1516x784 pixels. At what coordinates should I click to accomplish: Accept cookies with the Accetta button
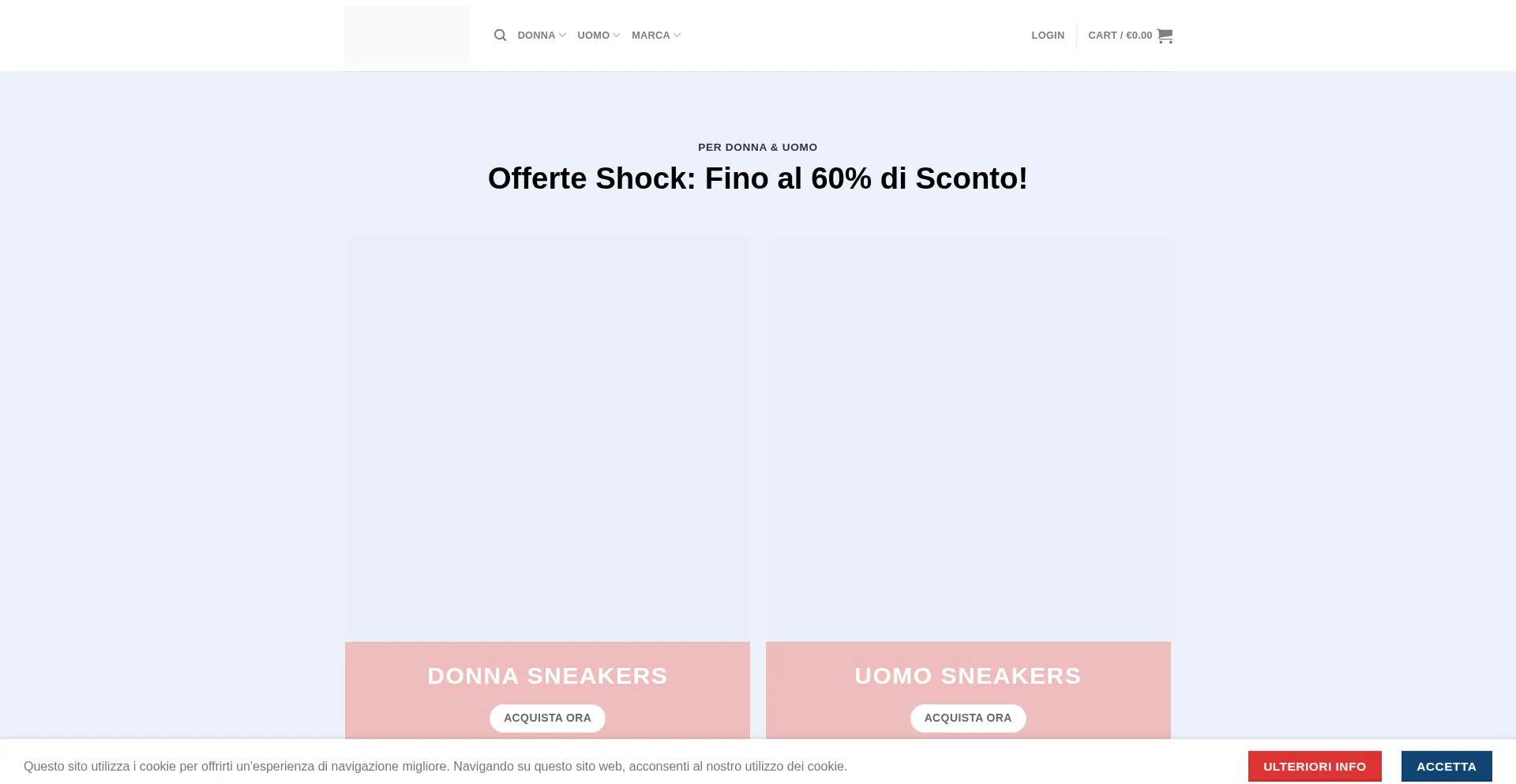(1446, 766)
